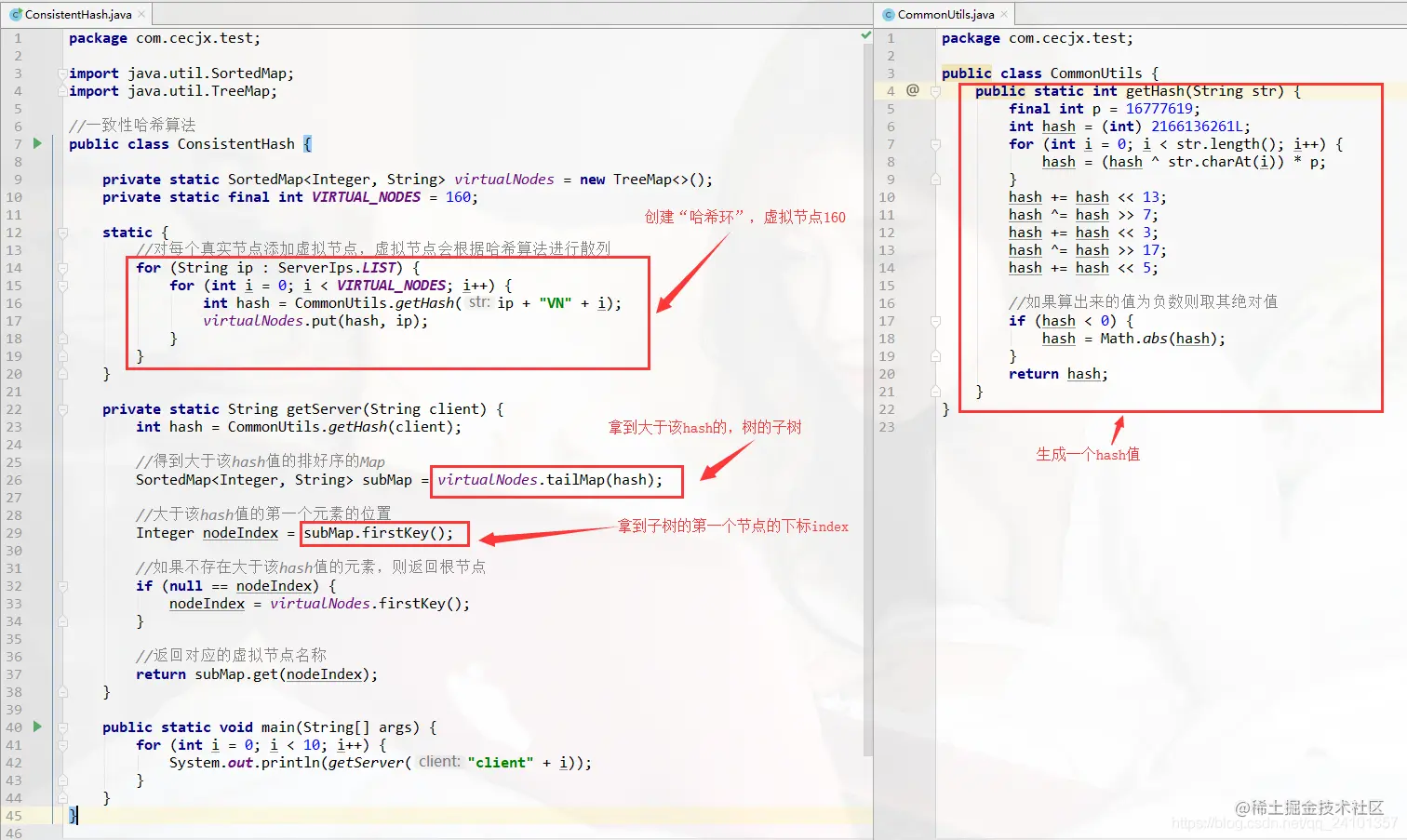
Task: Fold the for loop at CommonUtils line 7
Action: pos(935,144)
